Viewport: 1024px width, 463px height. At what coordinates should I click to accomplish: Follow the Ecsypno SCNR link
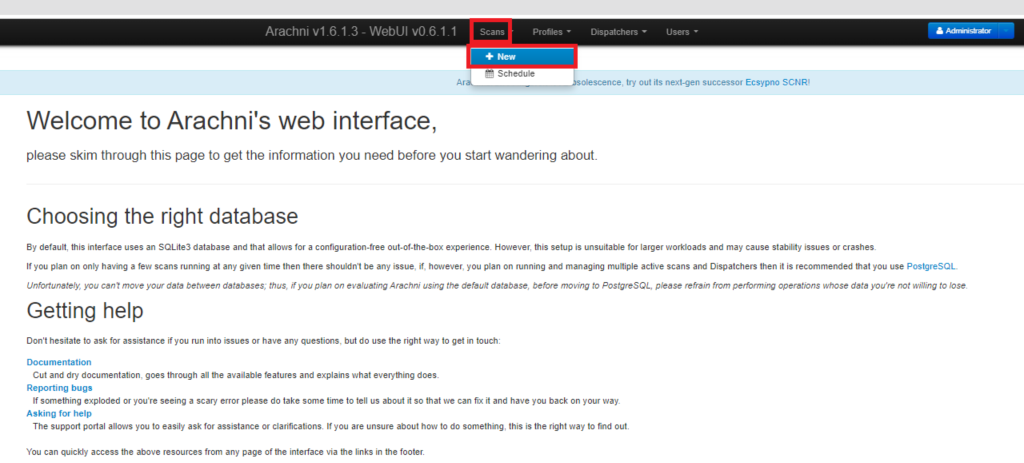(x=777, y=83)
